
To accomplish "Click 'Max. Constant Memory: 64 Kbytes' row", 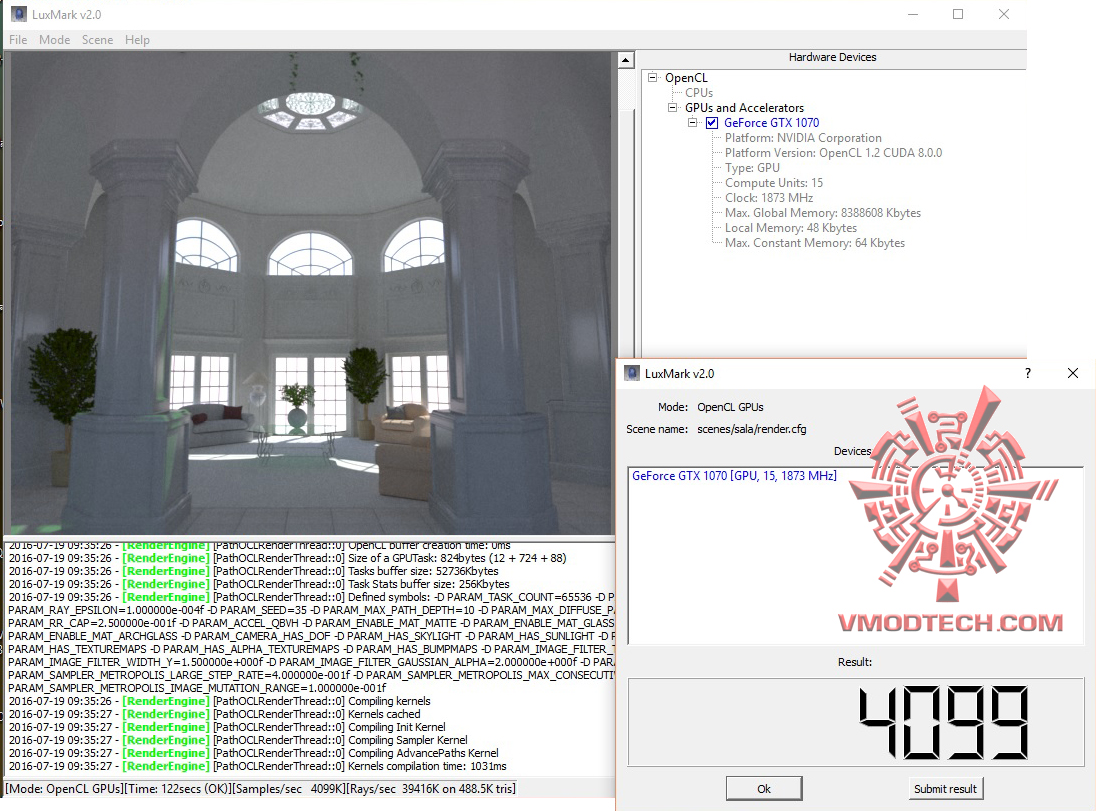I will tap(814, 243).
